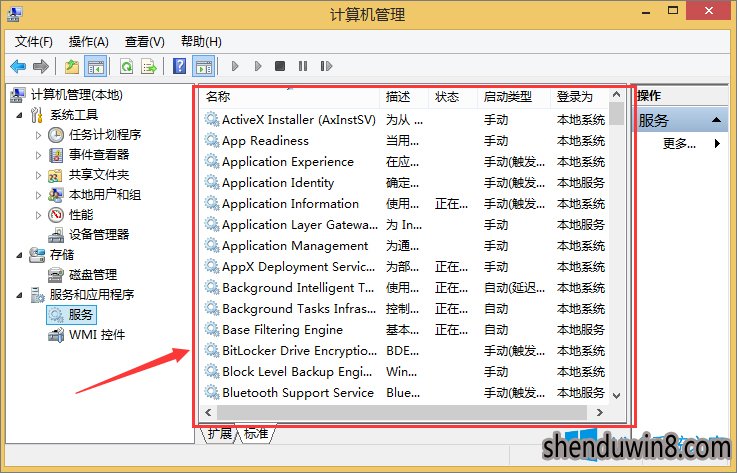
Task: Select Background Tasks Infrastructure service row
Action: [404, 308]
